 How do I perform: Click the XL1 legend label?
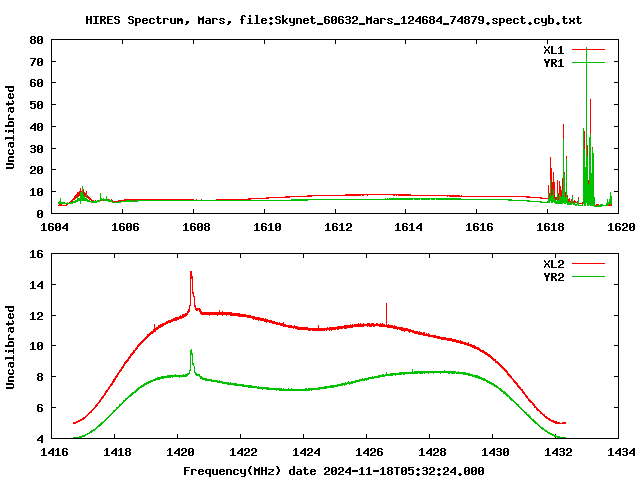(553, 50)
